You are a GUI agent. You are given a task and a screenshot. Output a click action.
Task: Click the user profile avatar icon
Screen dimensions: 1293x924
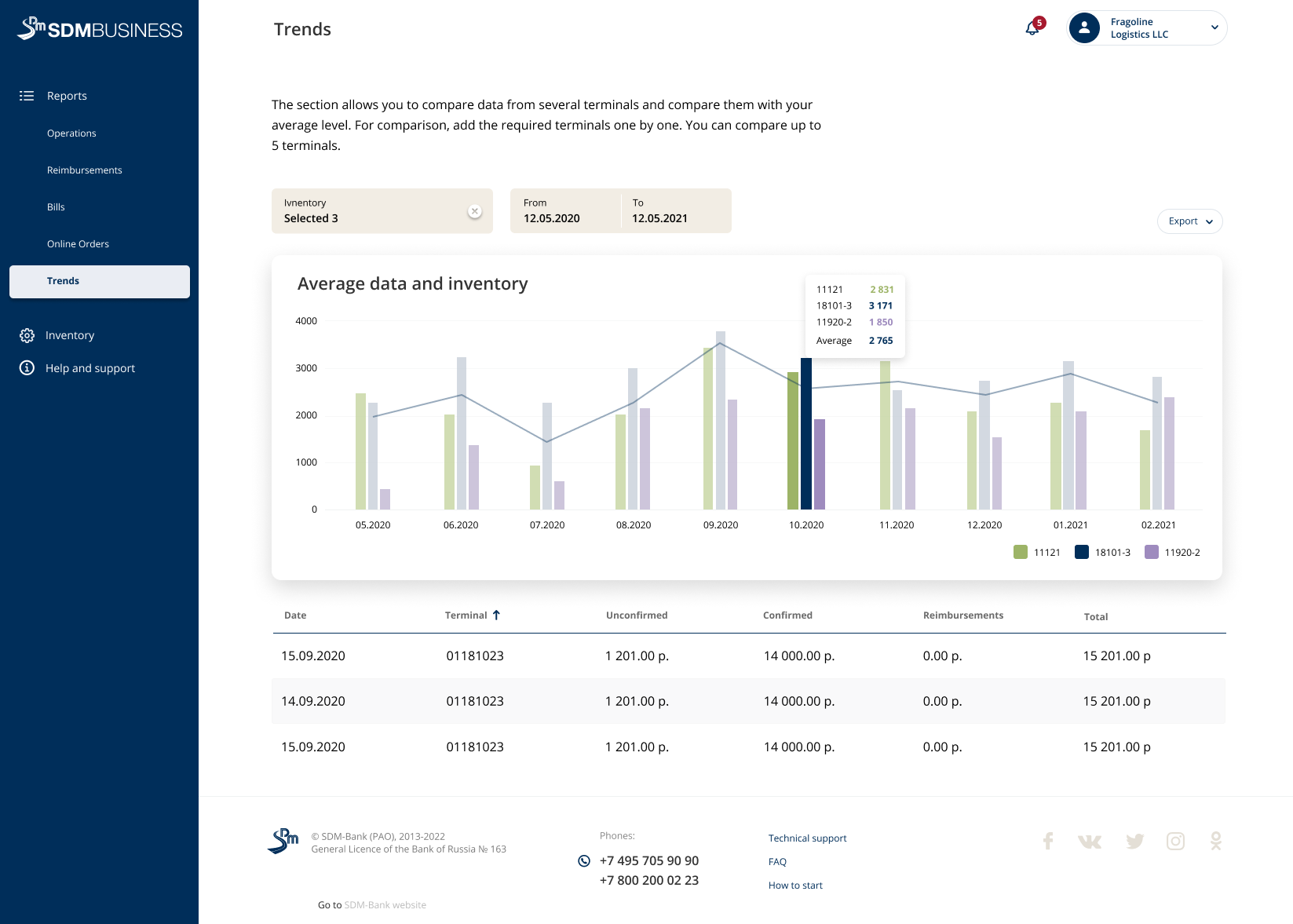(1084, 28)
